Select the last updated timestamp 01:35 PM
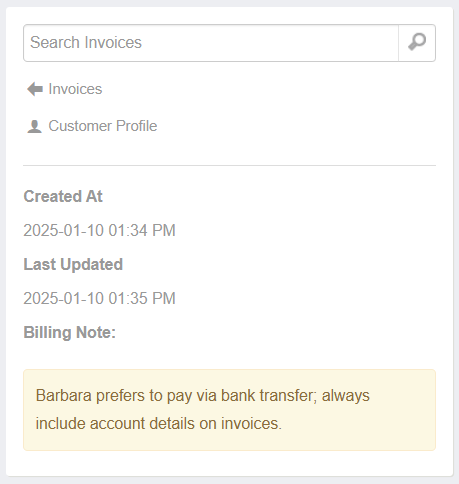459x484 pixels. 142,298
